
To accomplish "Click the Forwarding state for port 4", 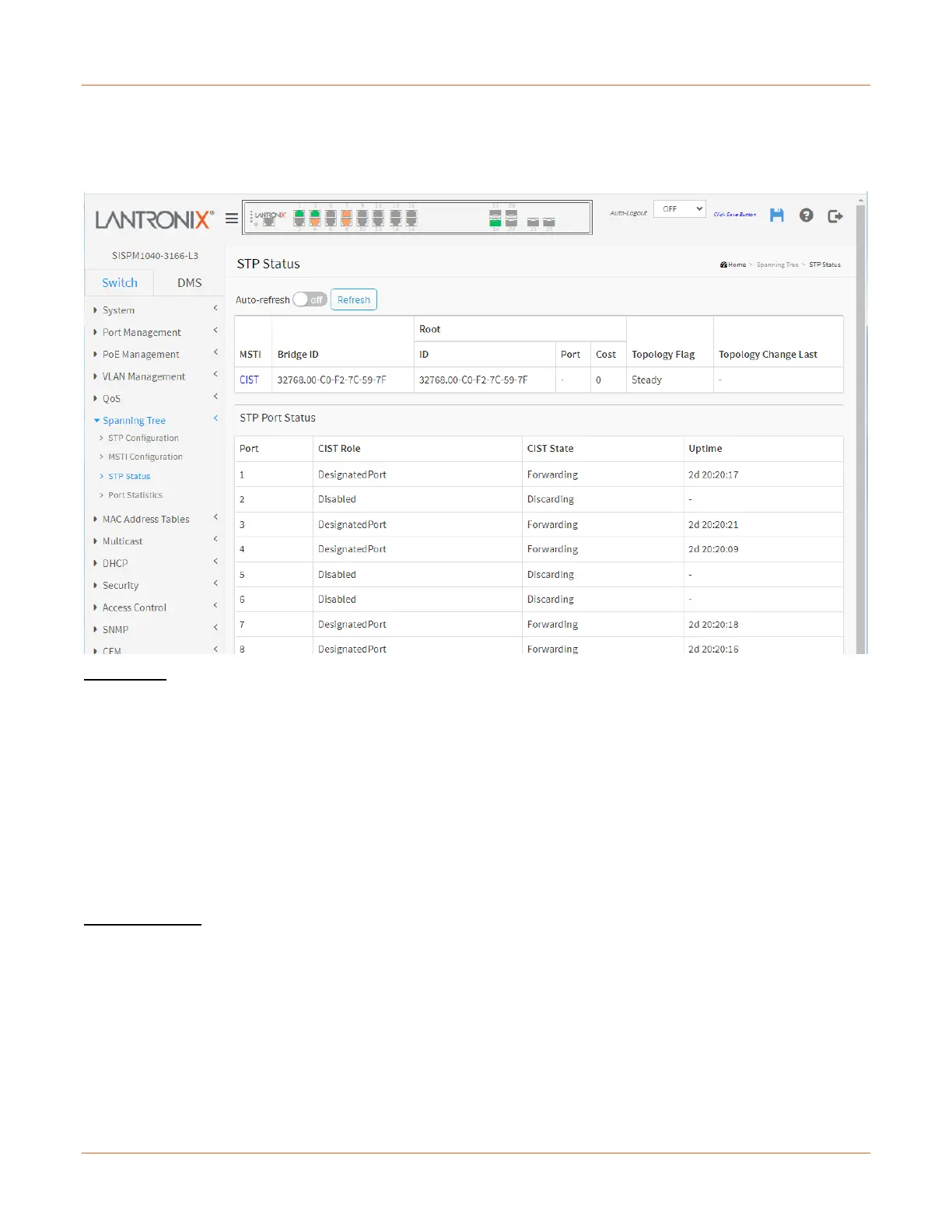I will [x=552, y=549].
